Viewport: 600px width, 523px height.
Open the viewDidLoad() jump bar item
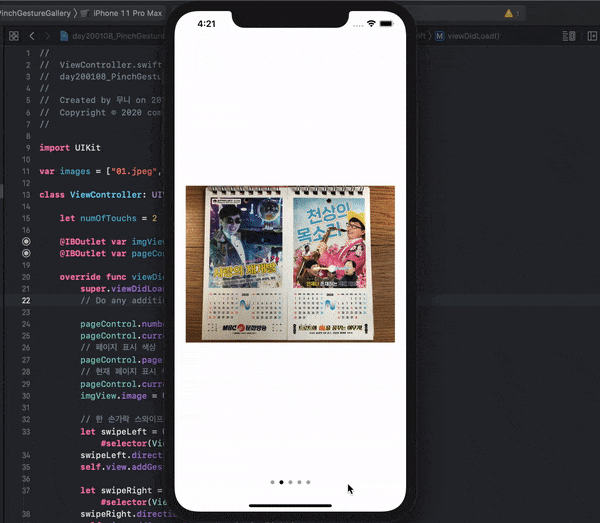click(473, 36)
